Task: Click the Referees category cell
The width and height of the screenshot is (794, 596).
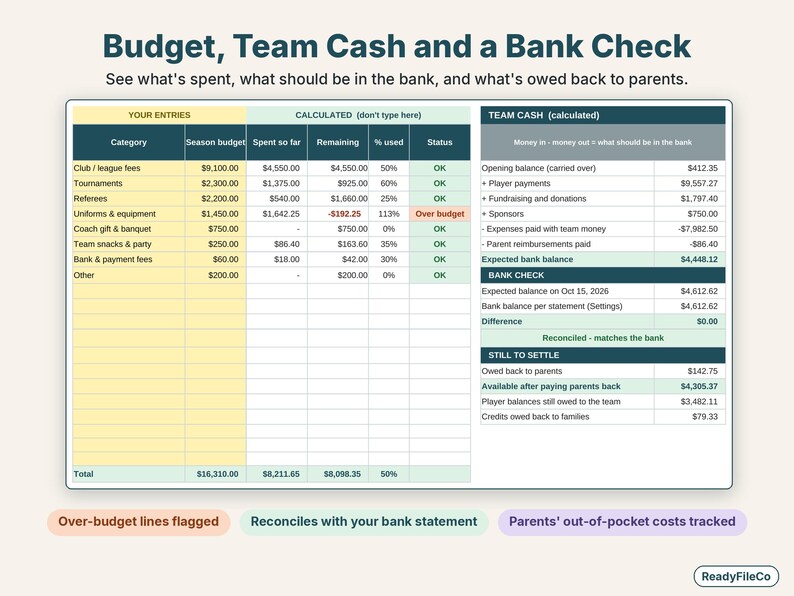Action: point(129,198)
